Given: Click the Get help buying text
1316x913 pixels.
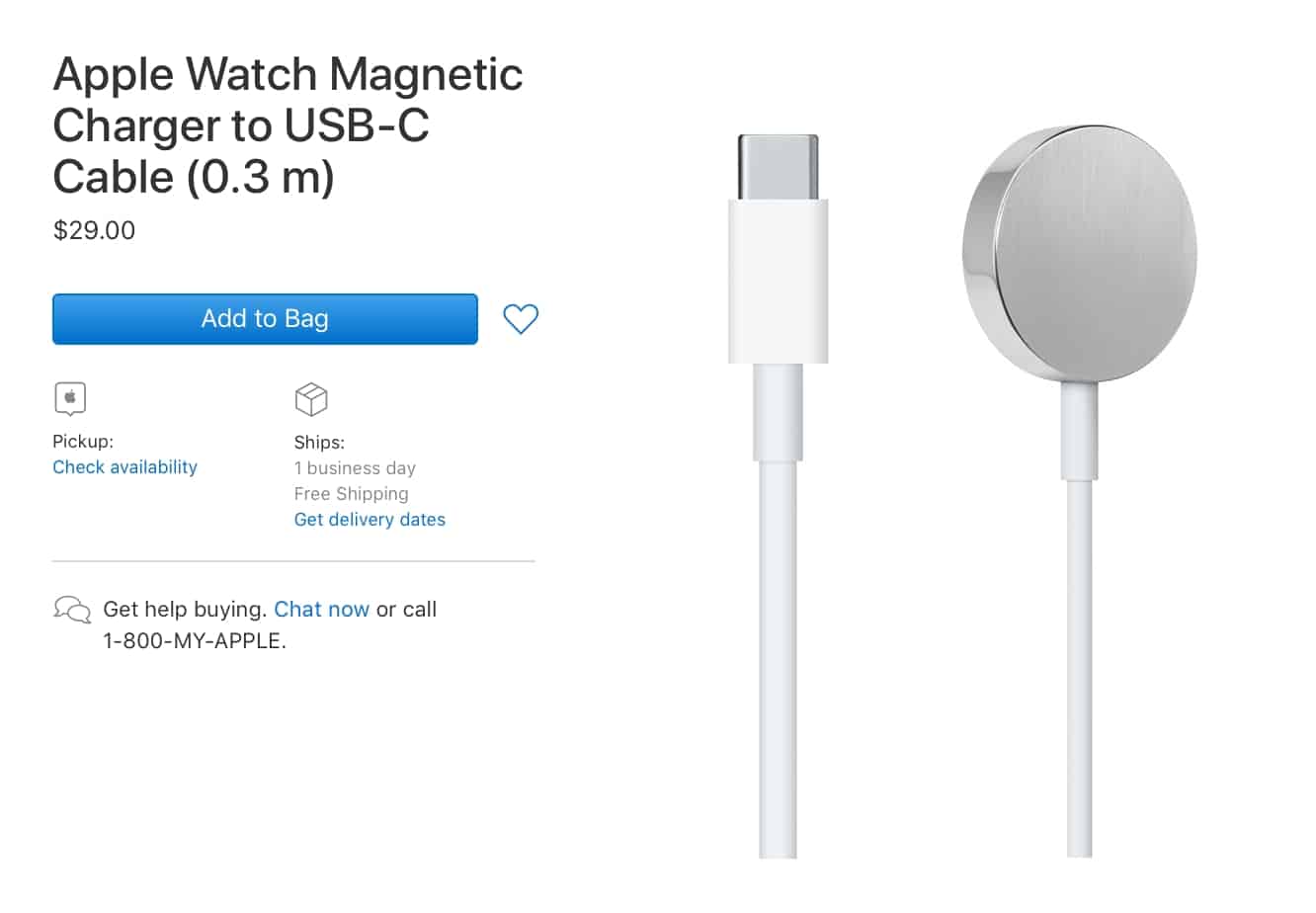Looking at the screenshot, I should pos(185,610).
